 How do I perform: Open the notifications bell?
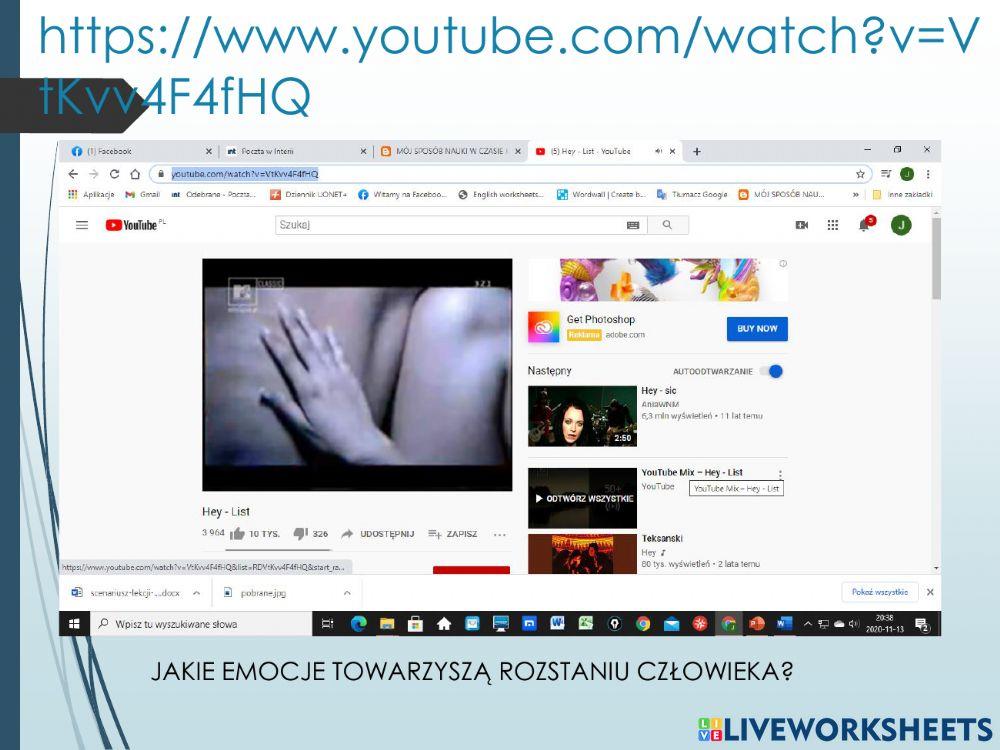865,225
